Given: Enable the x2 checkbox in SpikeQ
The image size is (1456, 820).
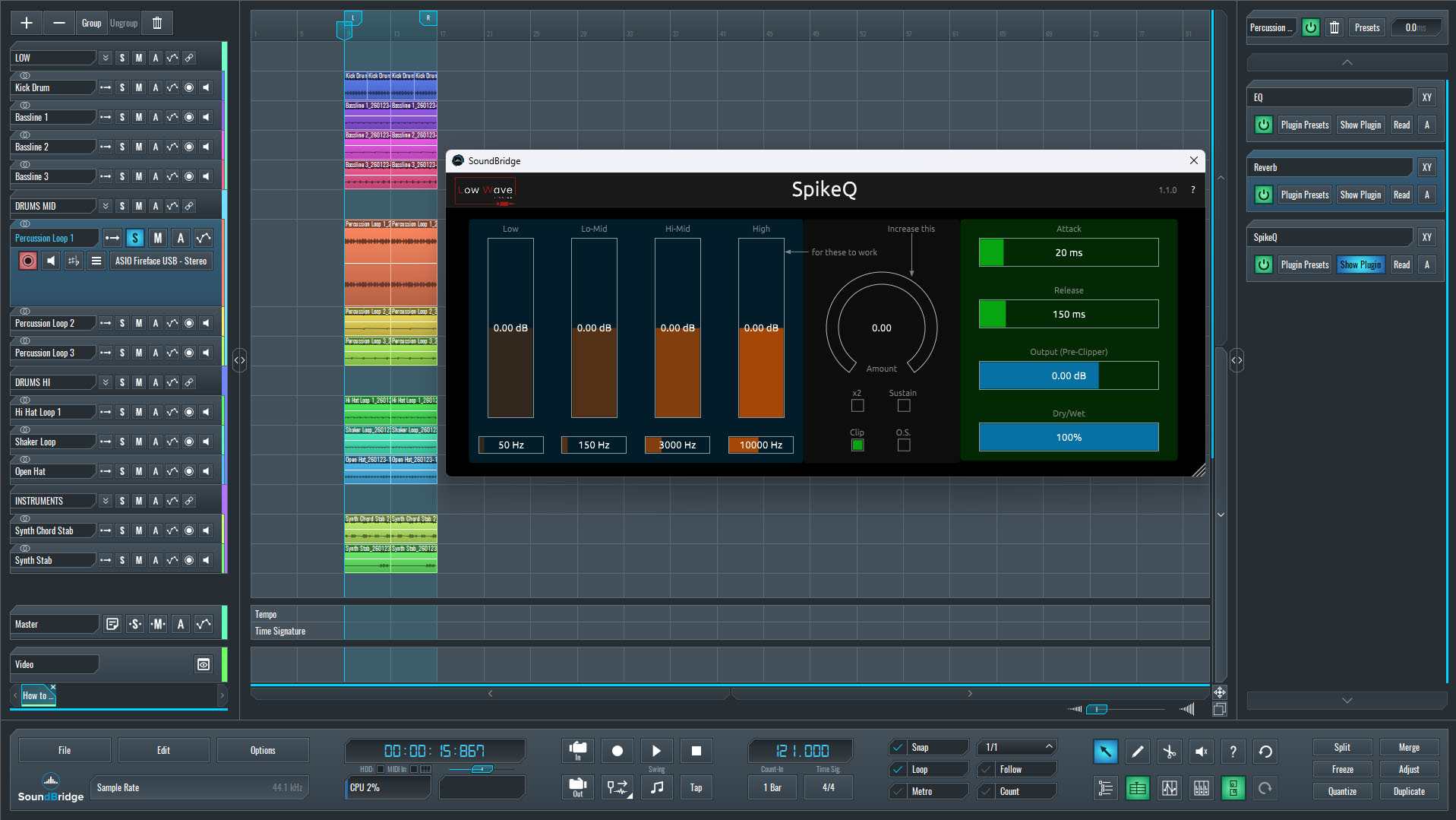Looking at the screenshot, I should point(857,406).
